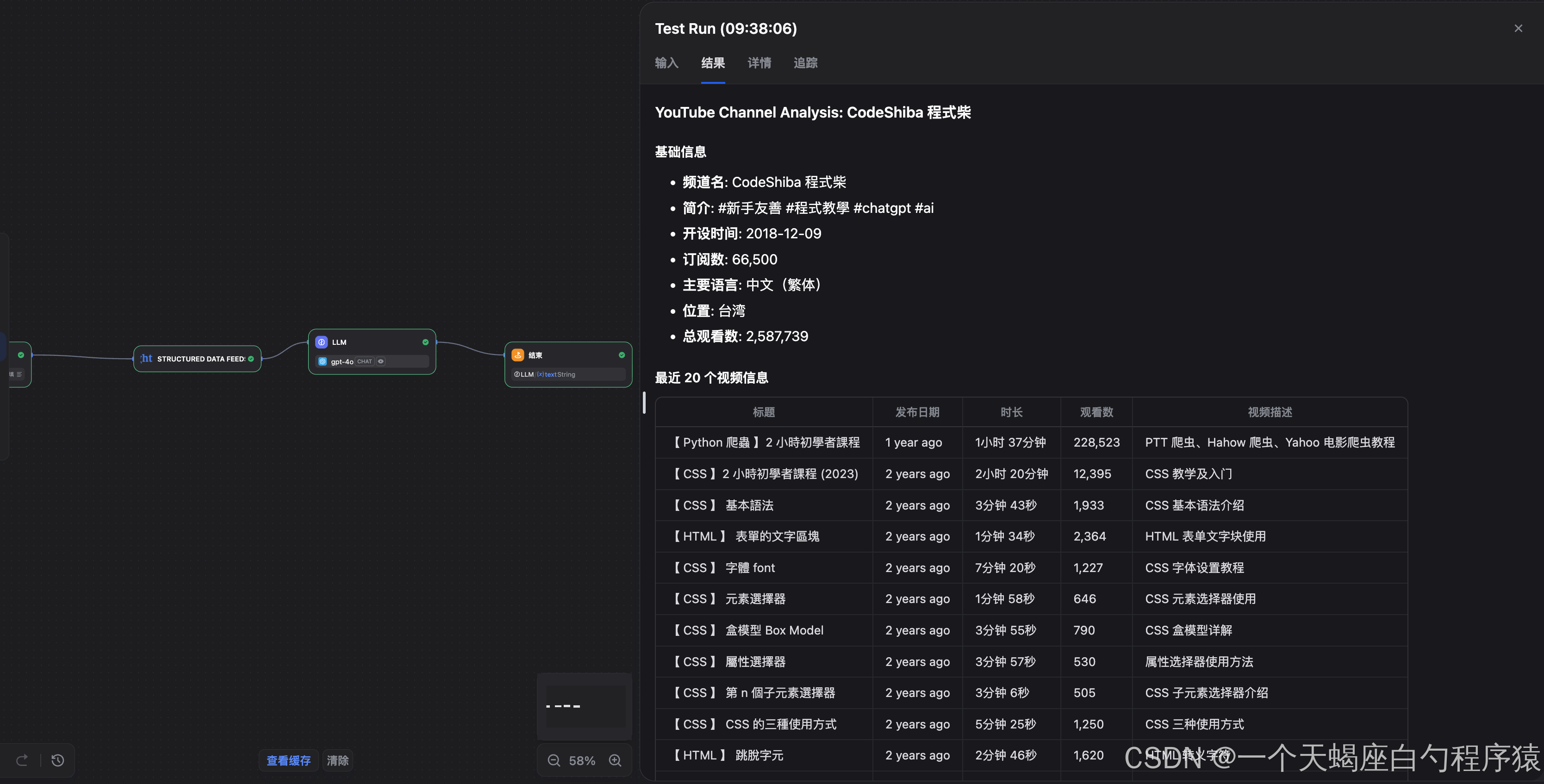Click the 时长 column header
This screenshot has width=1544, height=784.
coord(1011,412)
